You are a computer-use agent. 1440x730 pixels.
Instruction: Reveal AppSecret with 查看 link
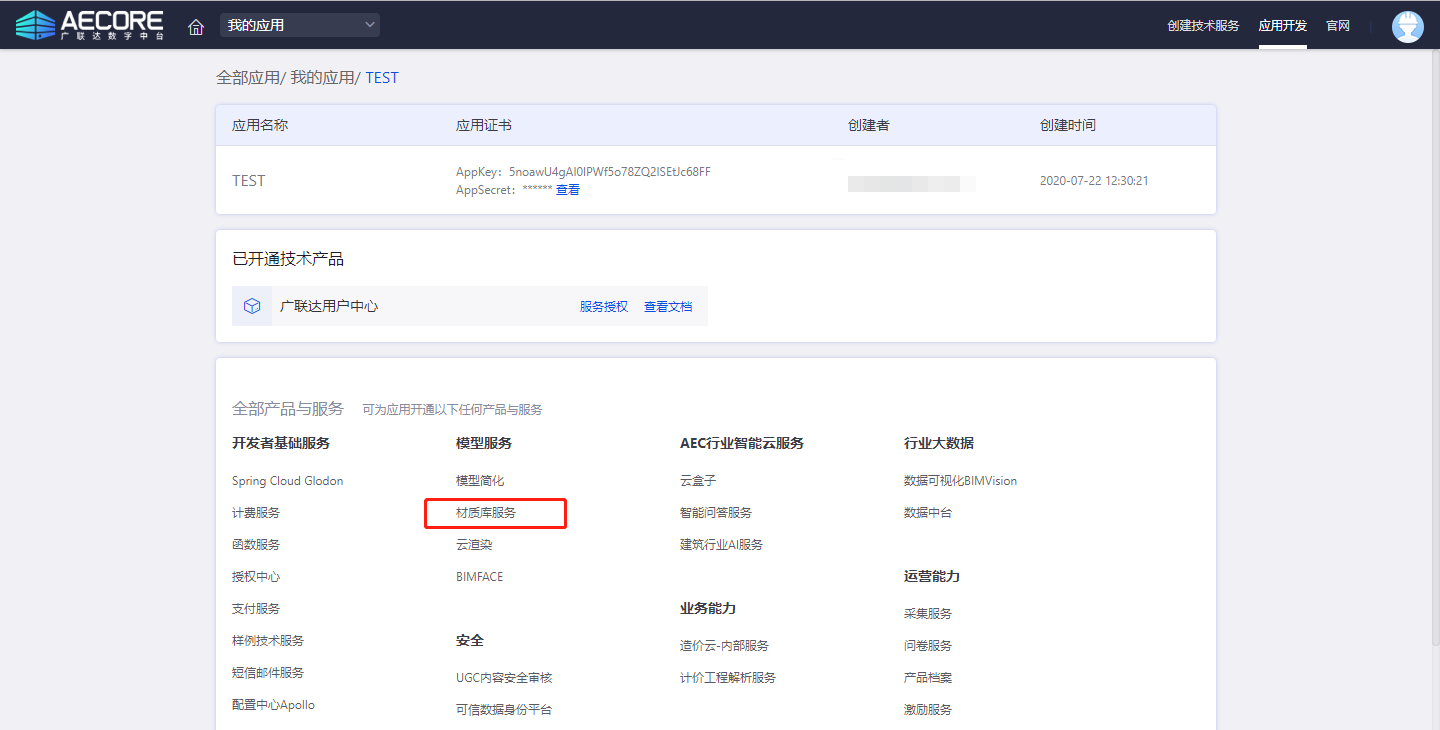[567, 190]
